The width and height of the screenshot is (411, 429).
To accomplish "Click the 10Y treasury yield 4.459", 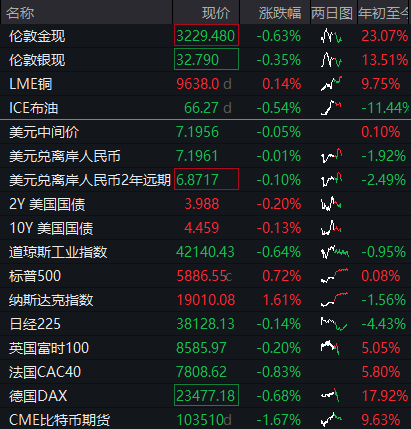I will coord(202,228).
